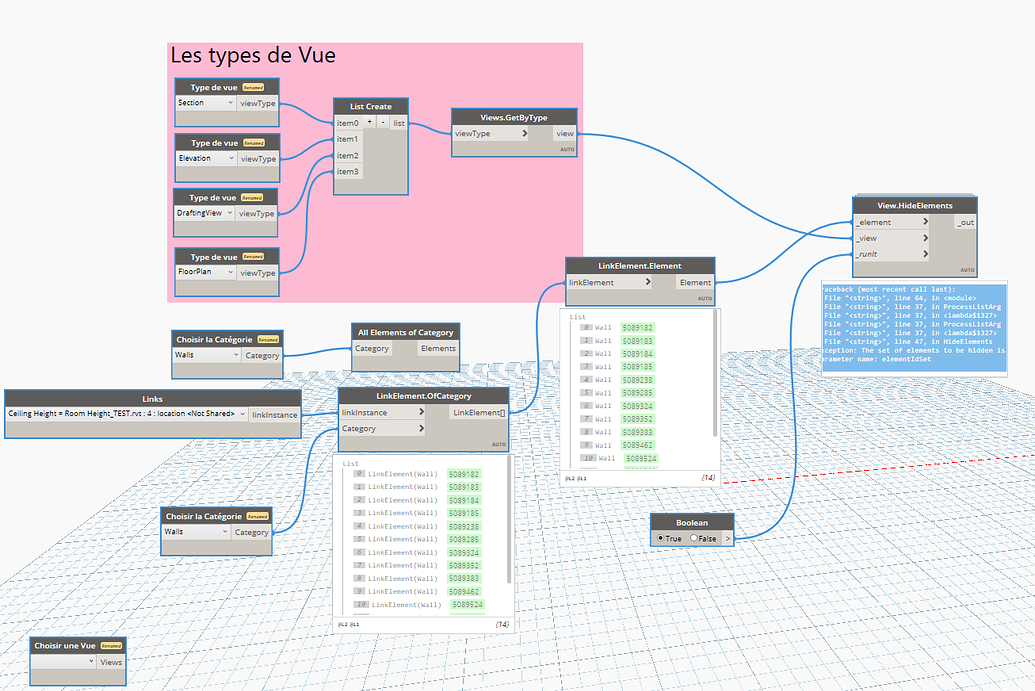This screenshot has width=1035, height=691.
Task: Click the - button on List Create
Action: coord(383,122)
